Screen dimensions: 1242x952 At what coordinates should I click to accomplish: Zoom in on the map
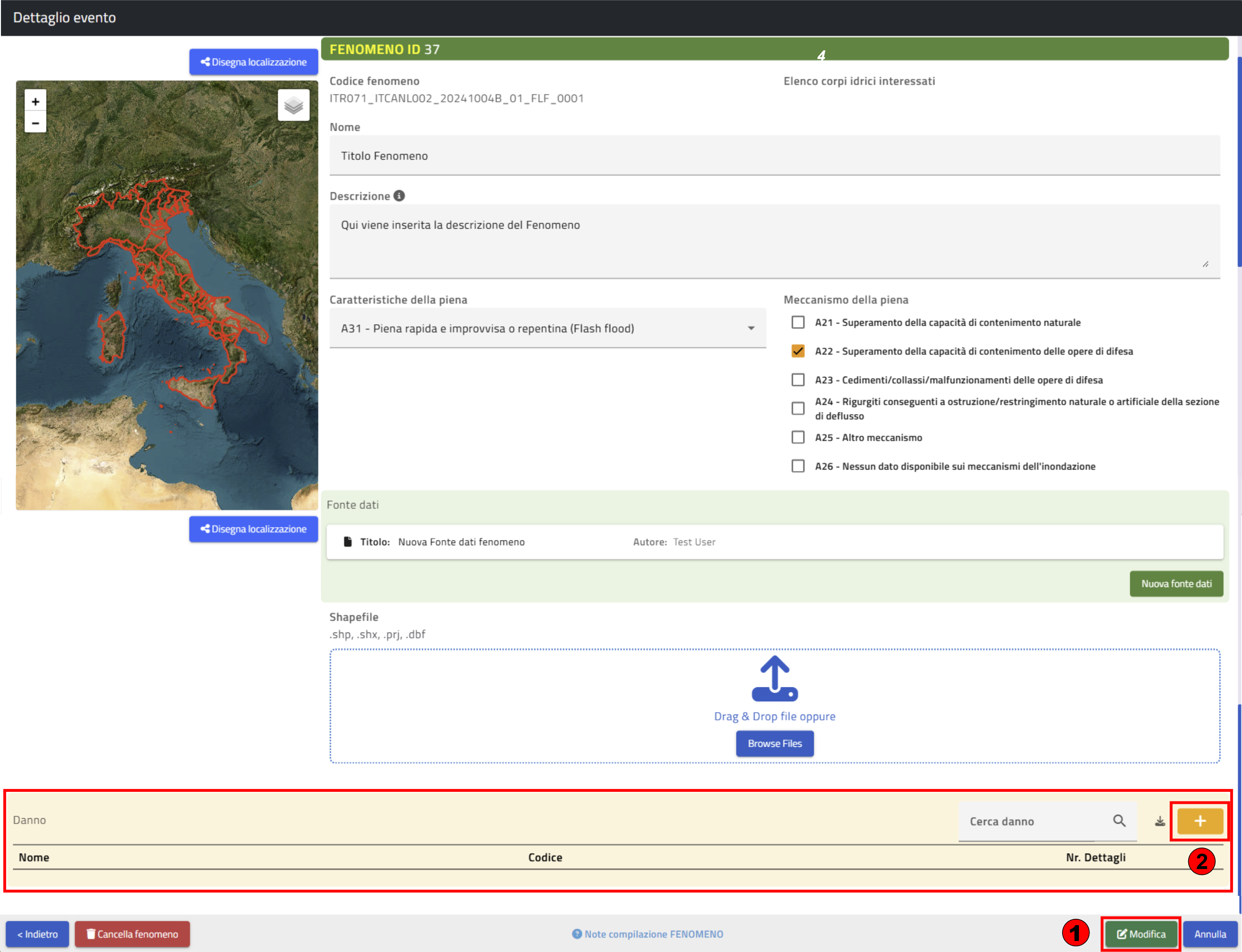(35, 101)
